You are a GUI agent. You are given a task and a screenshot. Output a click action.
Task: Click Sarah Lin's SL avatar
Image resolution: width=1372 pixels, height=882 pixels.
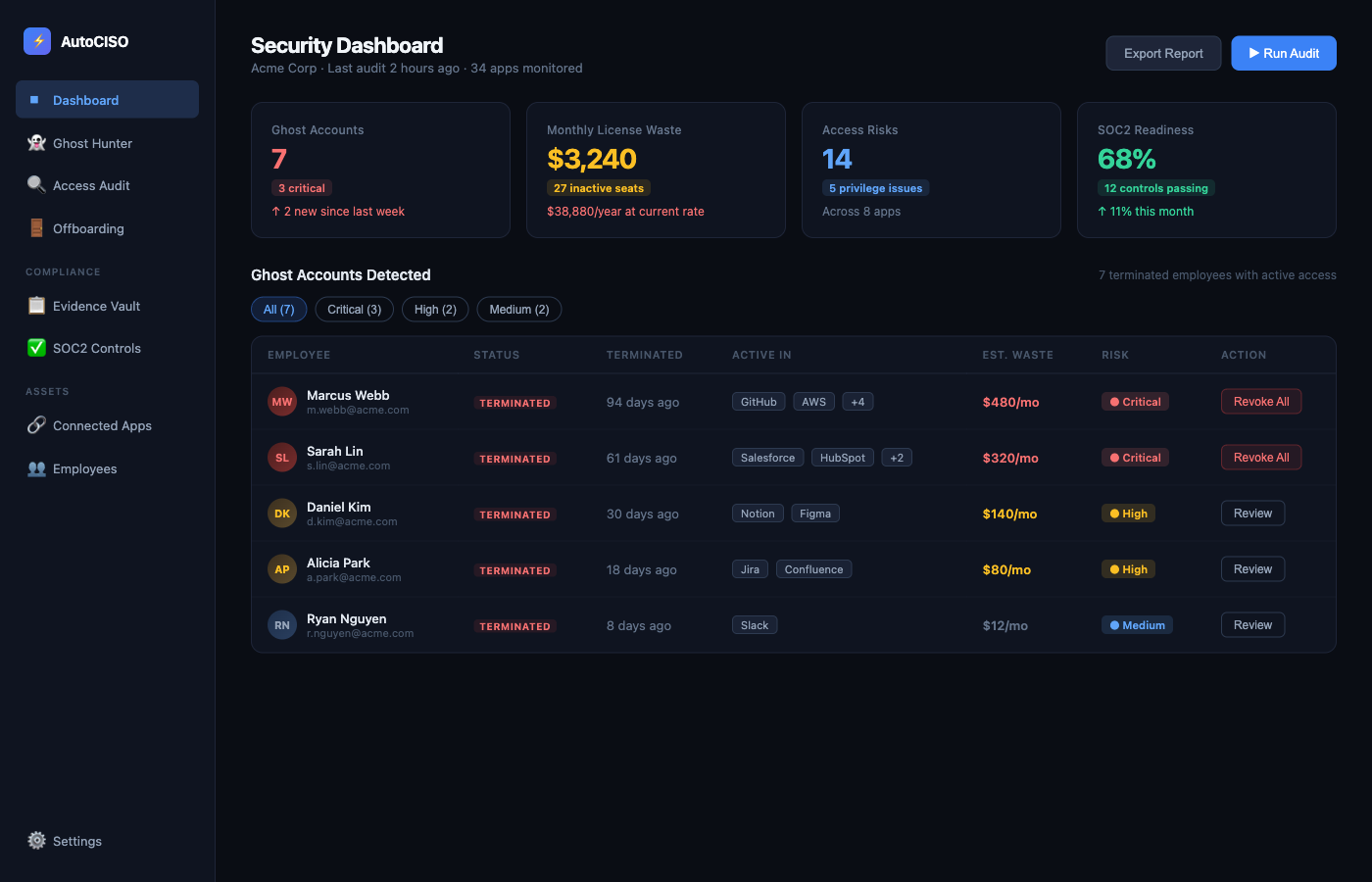pyautogui.click(x=282, y=458)
